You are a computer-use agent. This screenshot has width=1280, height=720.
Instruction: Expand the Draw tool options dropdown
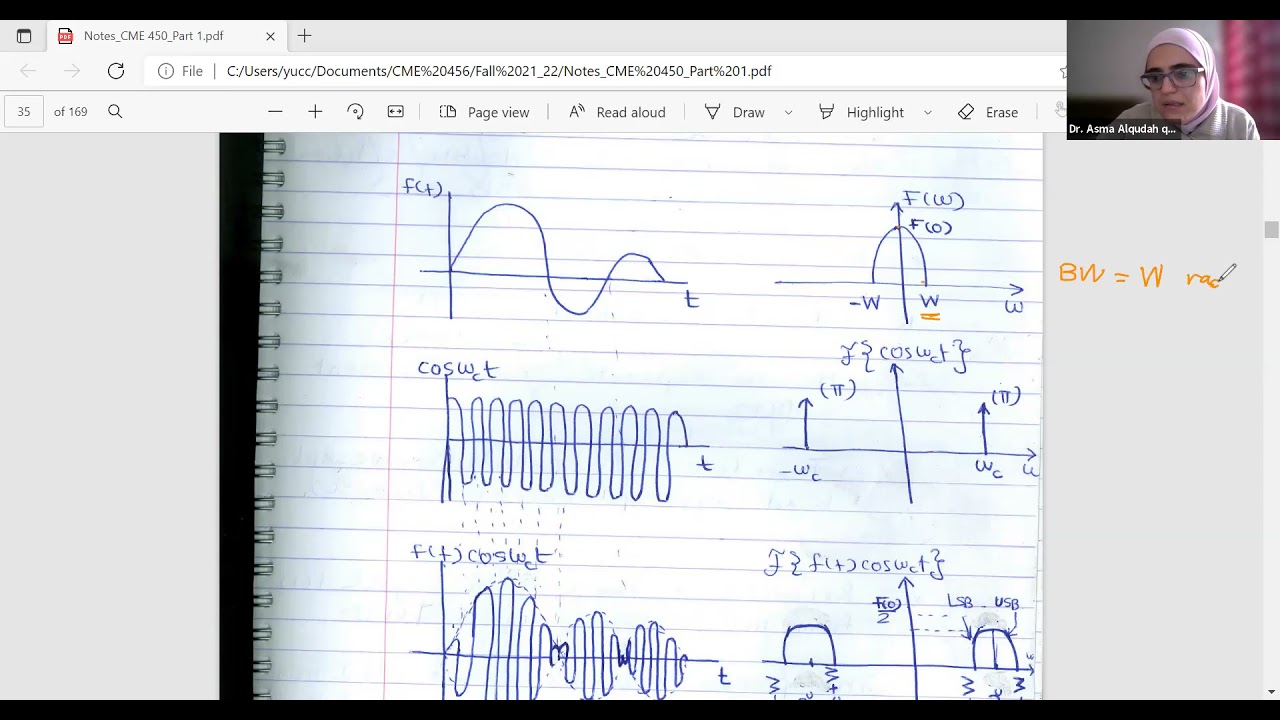(x=788, y=112)
